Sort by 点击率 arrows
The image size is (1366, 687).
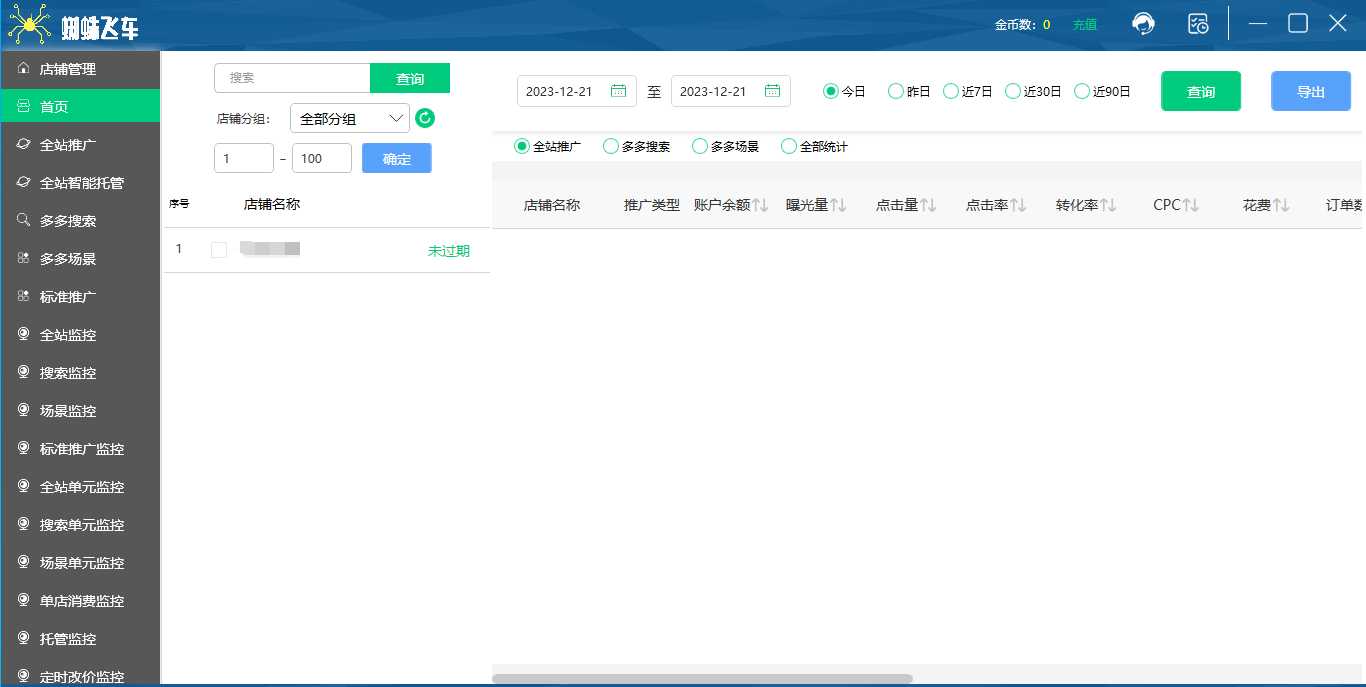point(1018,205)
